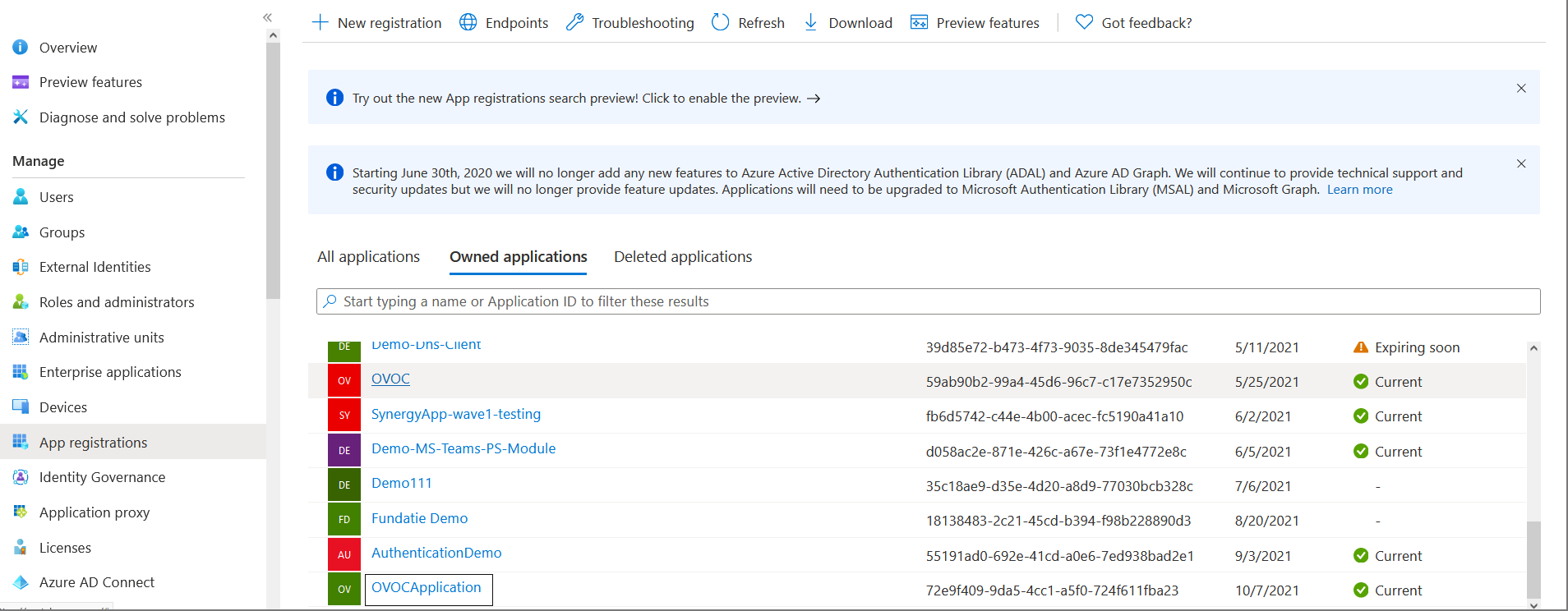Open Enterprise applications in sidebar
1568x611 pixels.
(110, 372)
